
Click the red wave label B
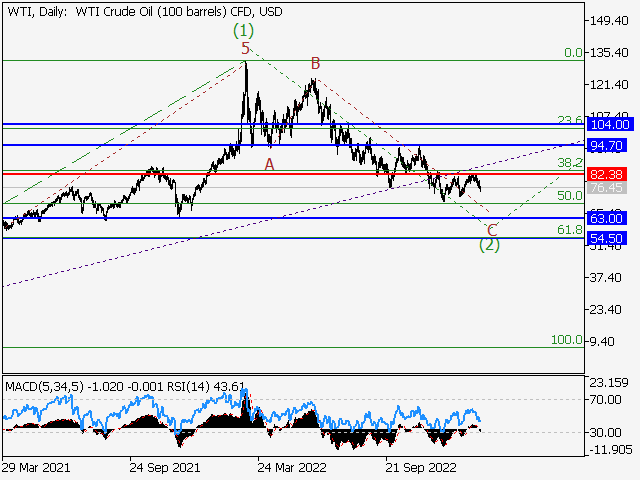tap(316, 64)
